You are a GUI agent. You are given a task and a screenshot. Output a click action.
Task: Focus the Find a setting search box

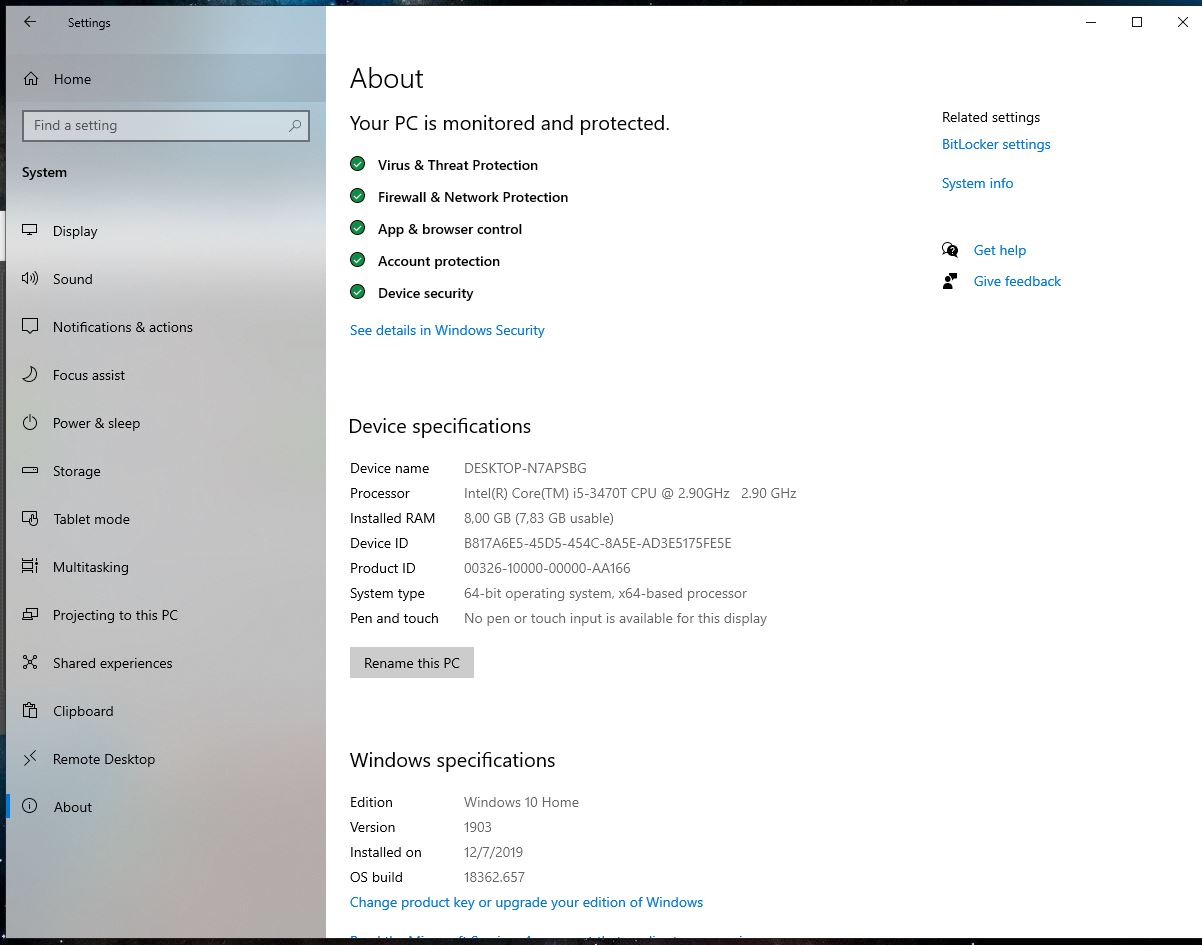click(166, 126)
